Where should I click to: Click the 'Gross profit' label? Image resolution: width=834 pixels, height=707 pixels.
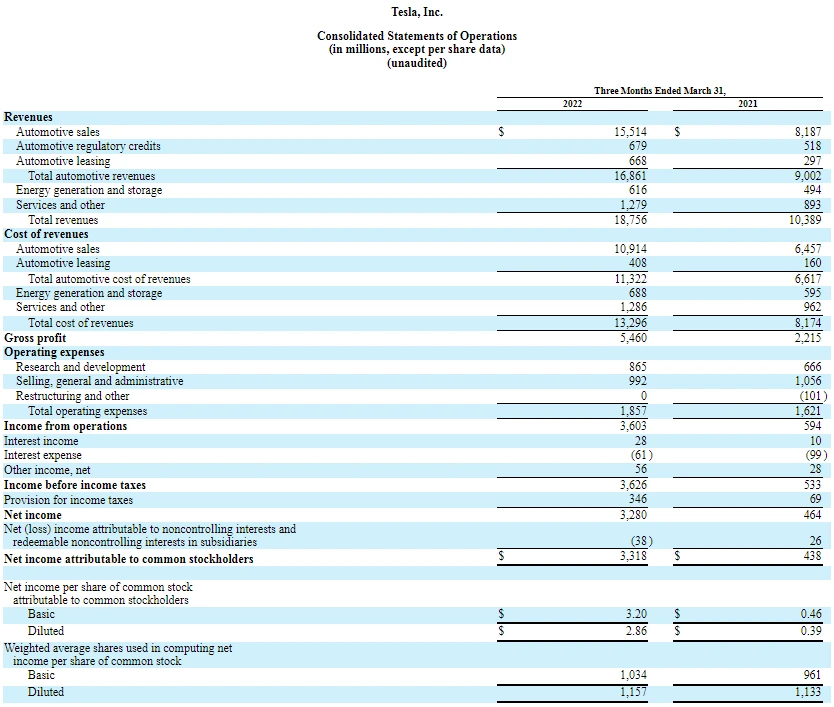tap(35, 338)
